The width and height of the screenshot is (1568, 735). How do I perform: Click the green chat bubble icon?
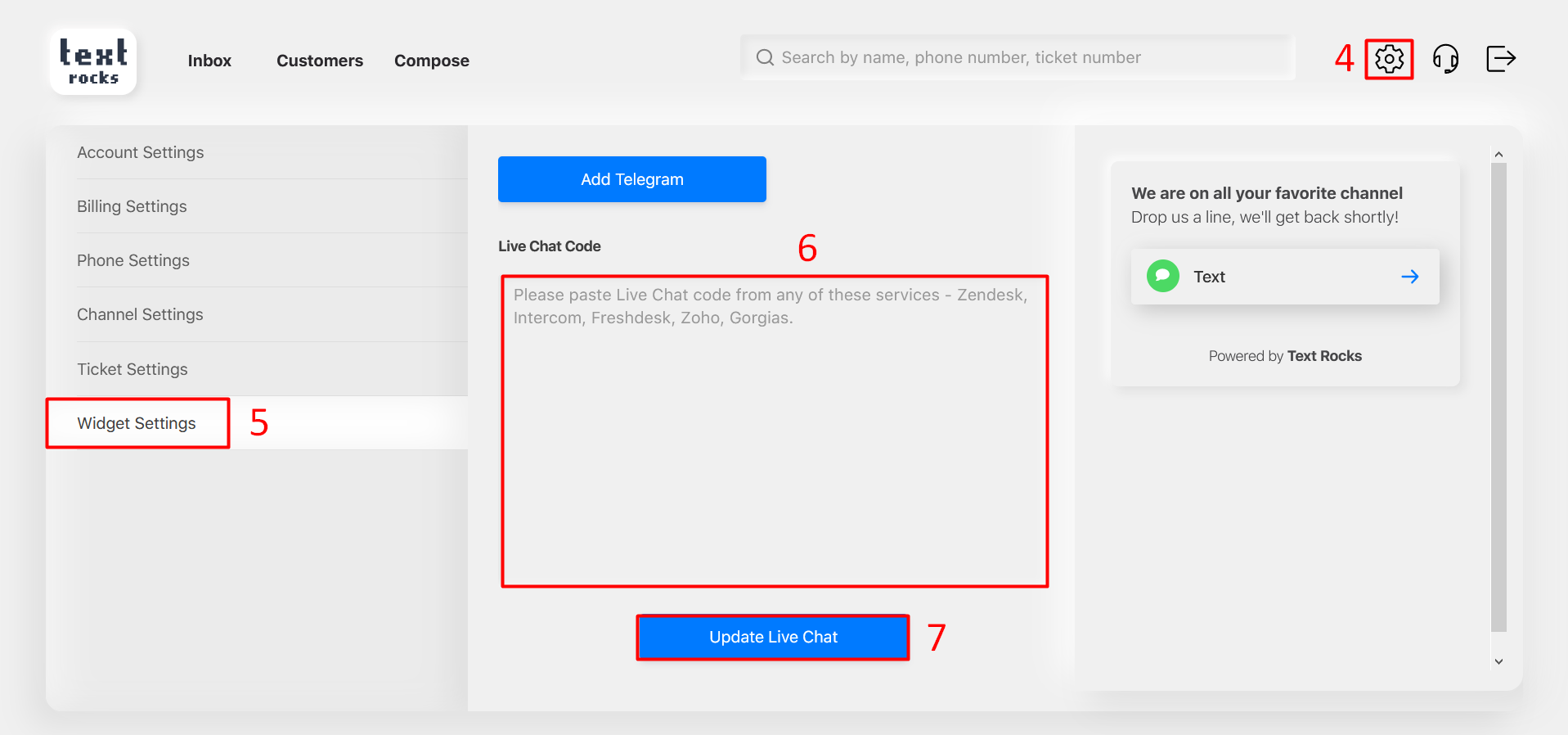(1162, 277)
